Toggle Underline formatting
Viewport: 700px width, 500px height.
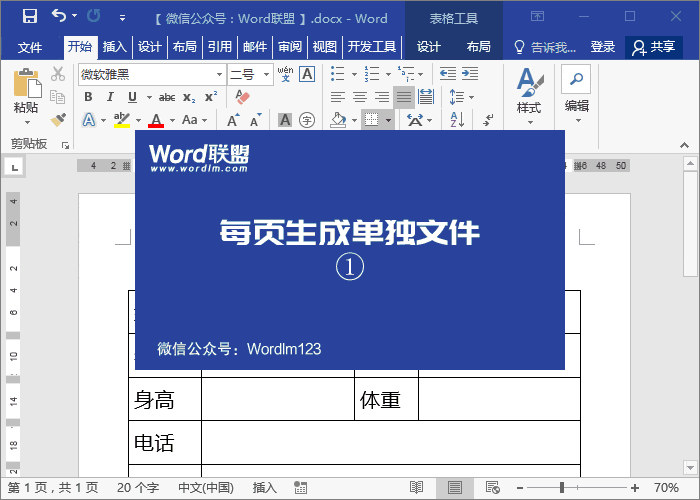coord(132,96)
